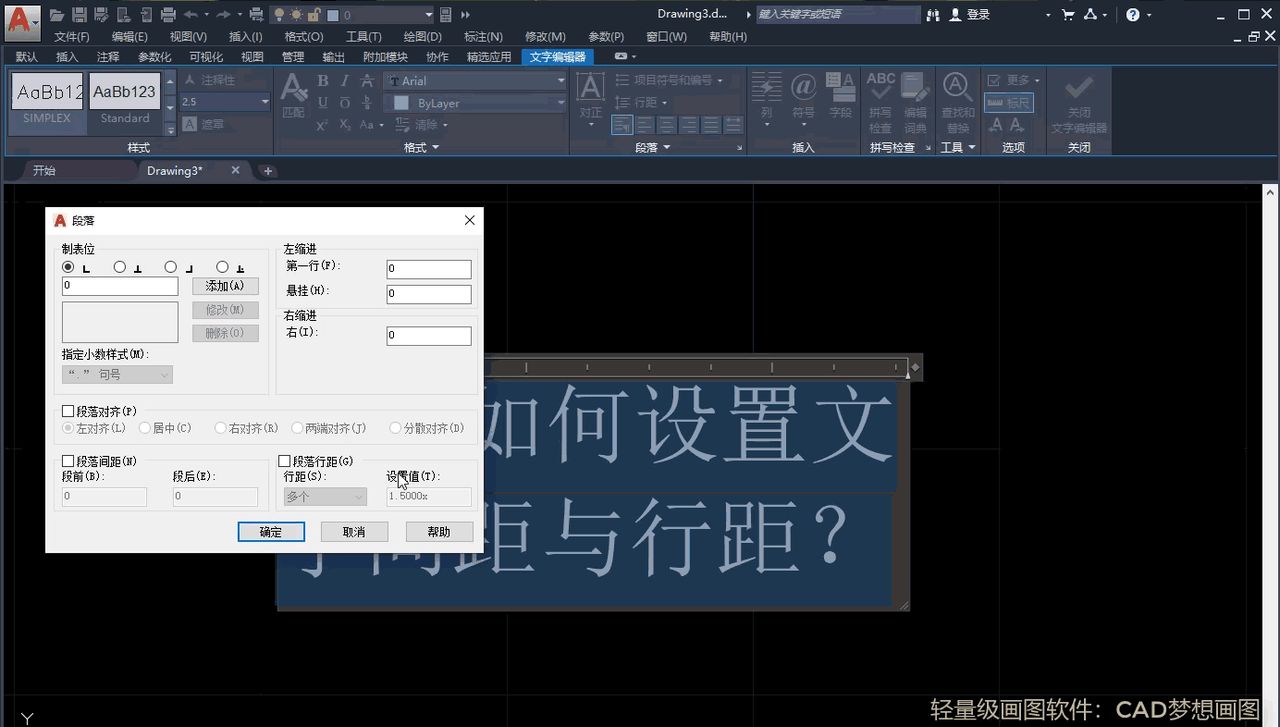Apply italic formatting
Image resolution: width=1280 pixels, height=727 pixels.
tap(345, 79)
